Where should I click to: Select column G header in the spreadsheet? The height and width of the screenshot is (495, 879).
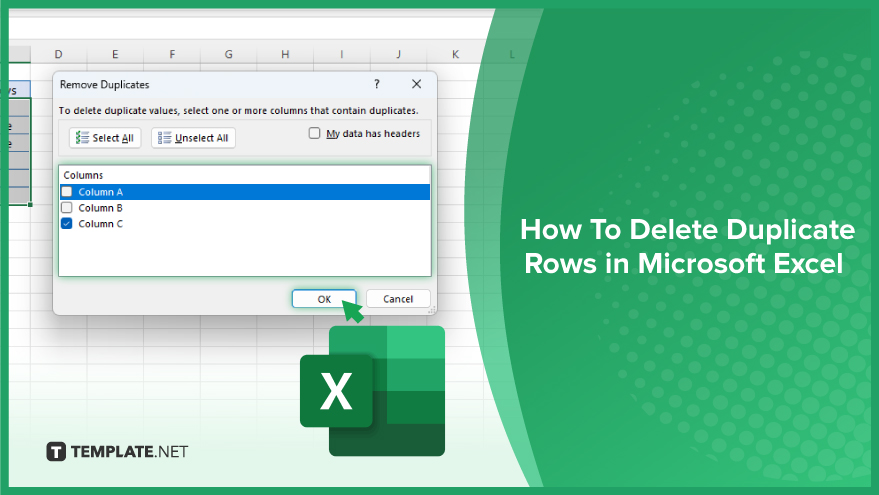229,54
